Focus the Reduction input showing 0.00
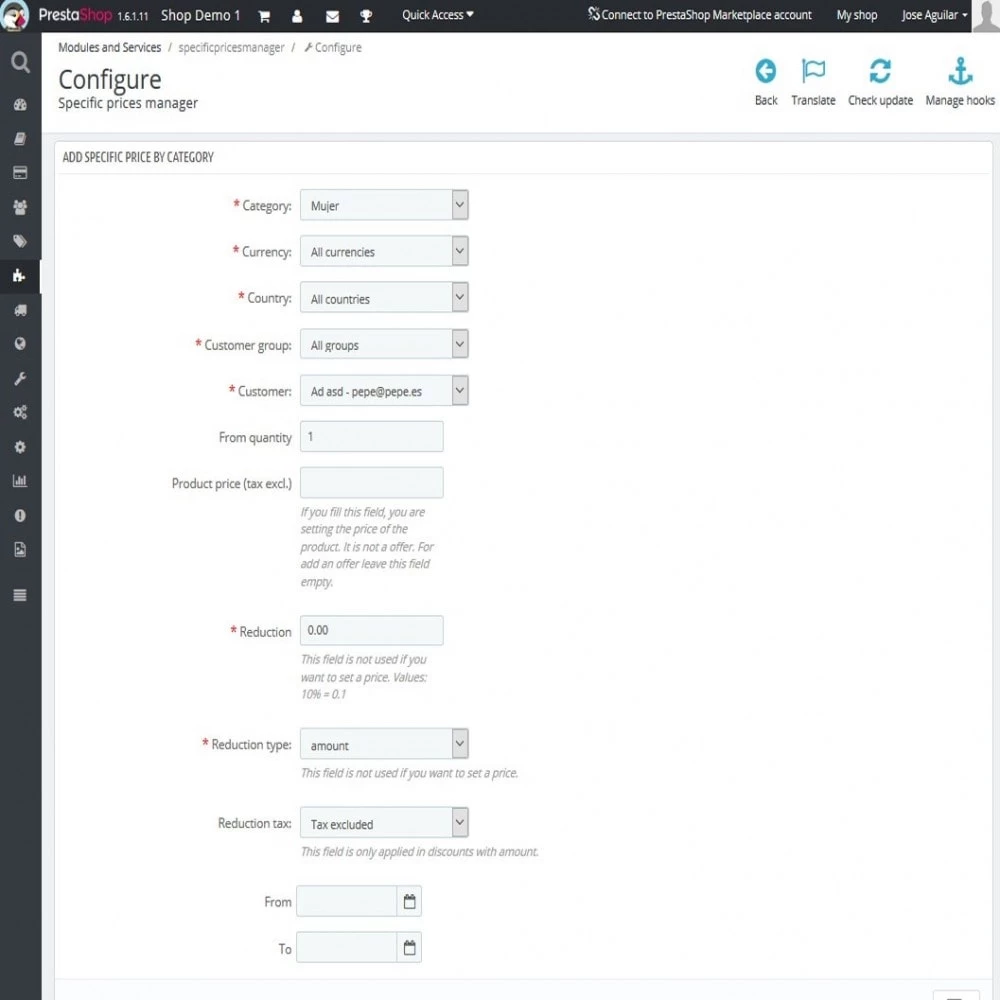Viewport: 1000px width, 1000px height. coord(372,631)
